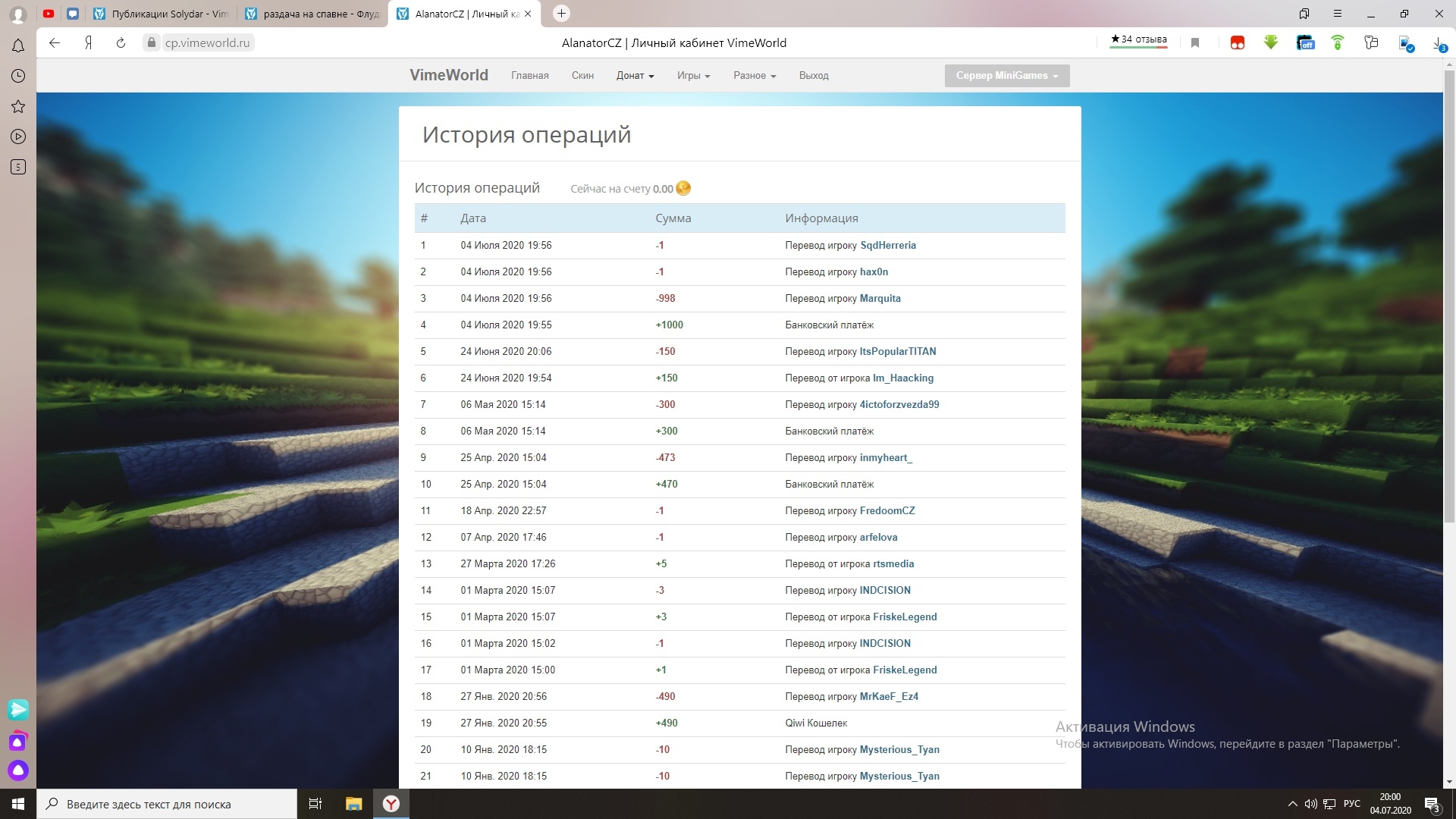1456x819 pixels.
Task: Click the РУС language indicator
Action: coord(1351,804)
